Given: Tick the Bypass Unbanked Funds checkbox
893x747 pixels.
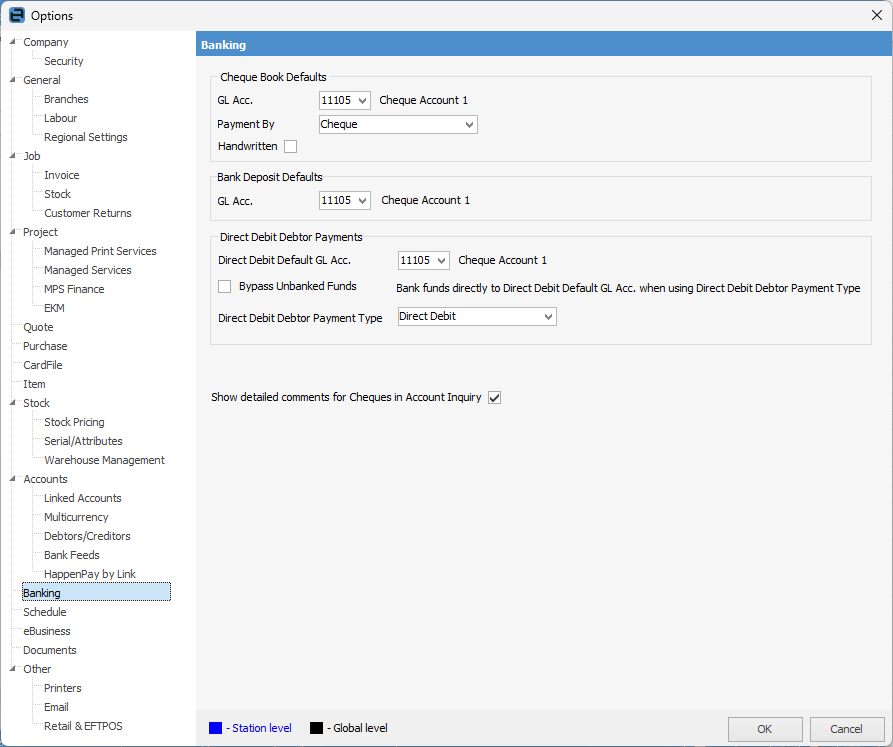Looking at the screenshot, I should coord(225,287).
